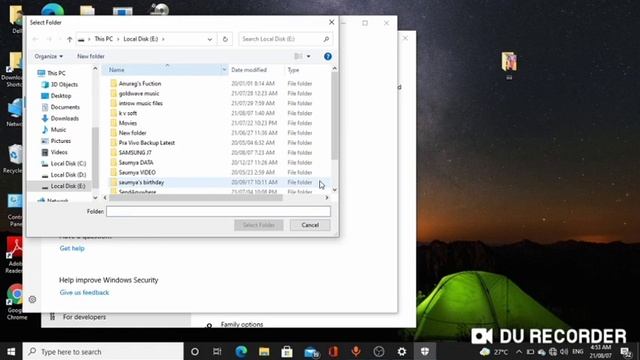Open Windows Start menu
The image size is (640, 360).
11,351
